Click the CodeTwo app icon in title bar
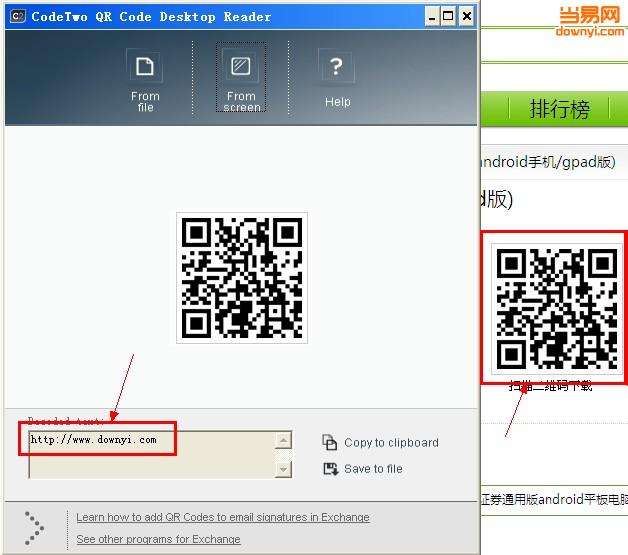The image size is (628, 555). point(17,16)
